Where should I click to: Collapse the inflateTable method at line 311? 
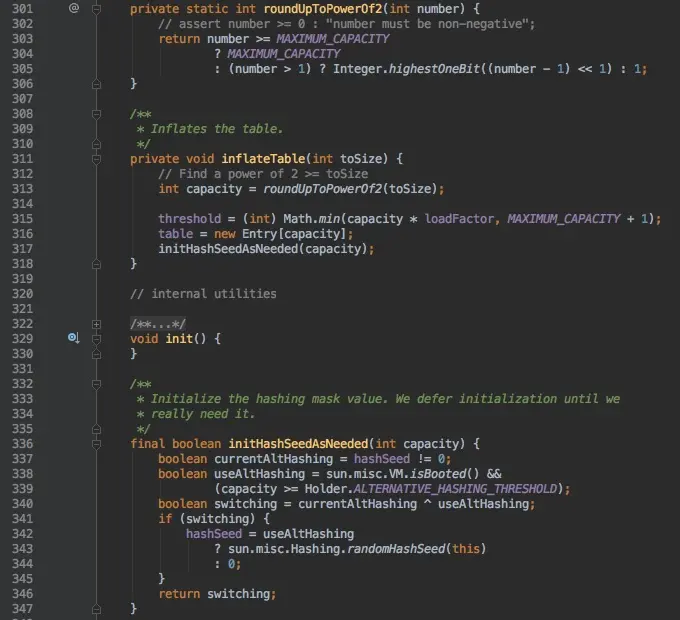coord(97,159)
